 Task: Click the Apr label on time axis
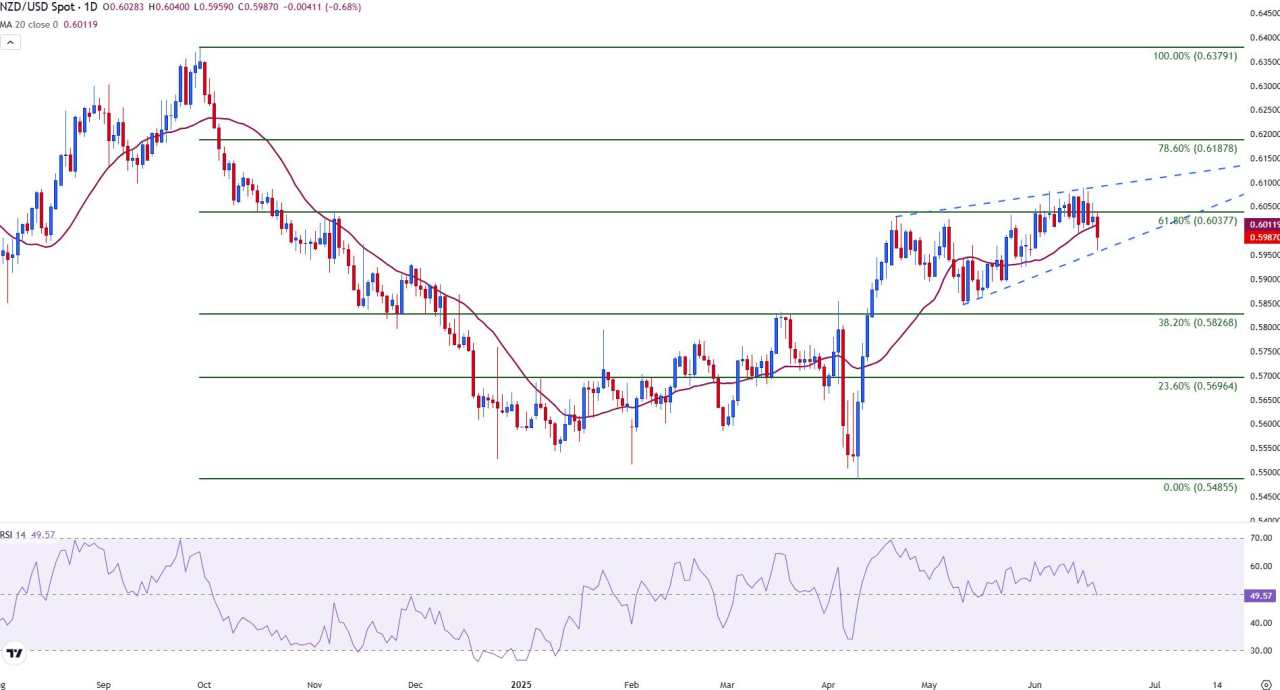[x=828, y=684]
